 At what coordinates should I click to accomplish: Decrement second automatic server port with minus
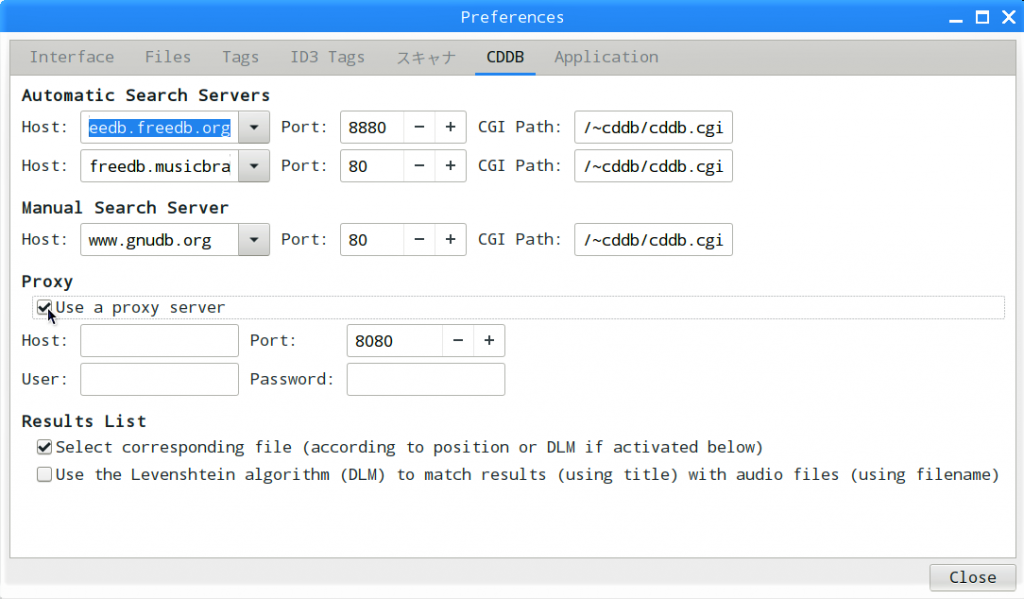point(419,166)
